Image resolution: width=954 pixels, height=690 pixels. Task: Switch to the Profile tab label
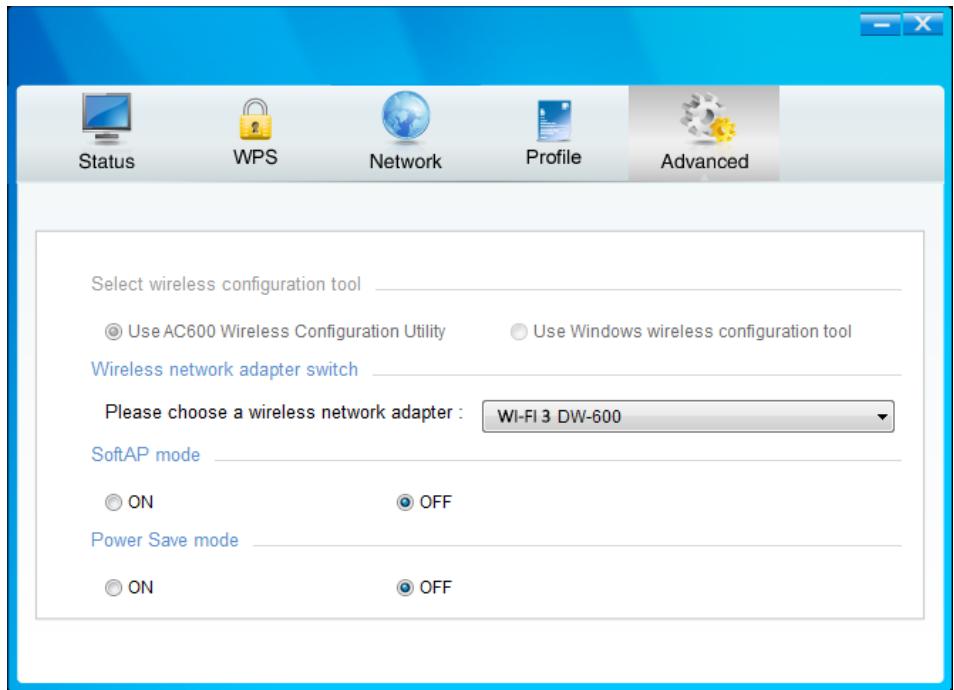554,157
